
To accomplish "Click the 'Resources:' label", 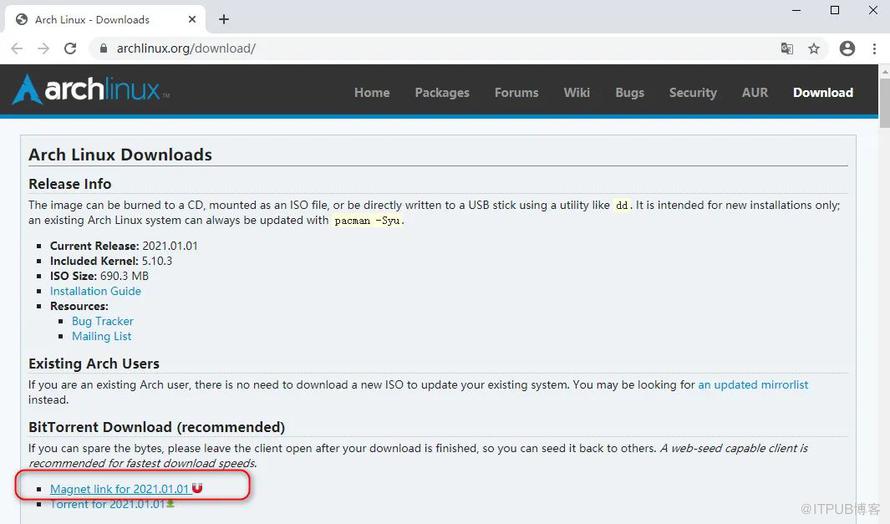I will 79,306.
